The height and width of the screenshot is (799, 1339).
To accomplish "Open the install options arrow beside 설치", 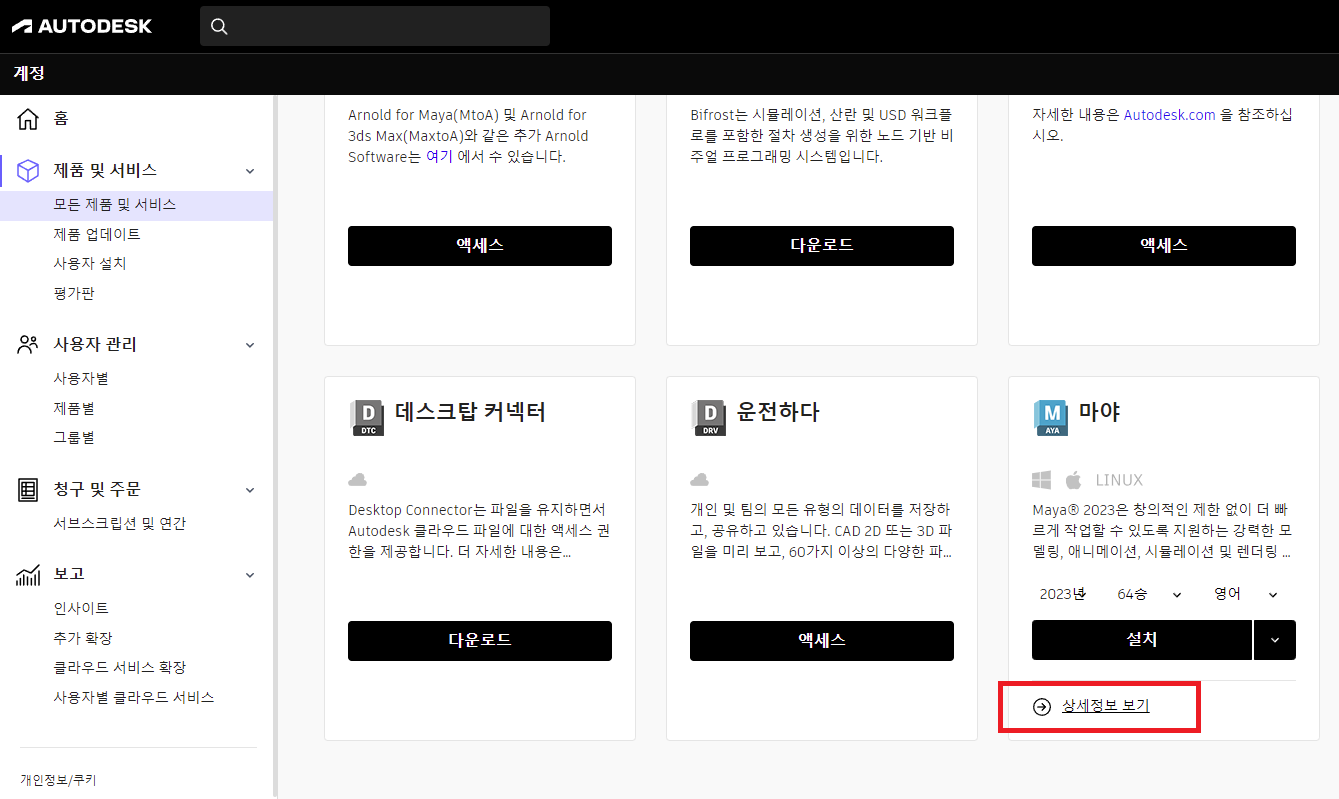I will [1275, 640].
